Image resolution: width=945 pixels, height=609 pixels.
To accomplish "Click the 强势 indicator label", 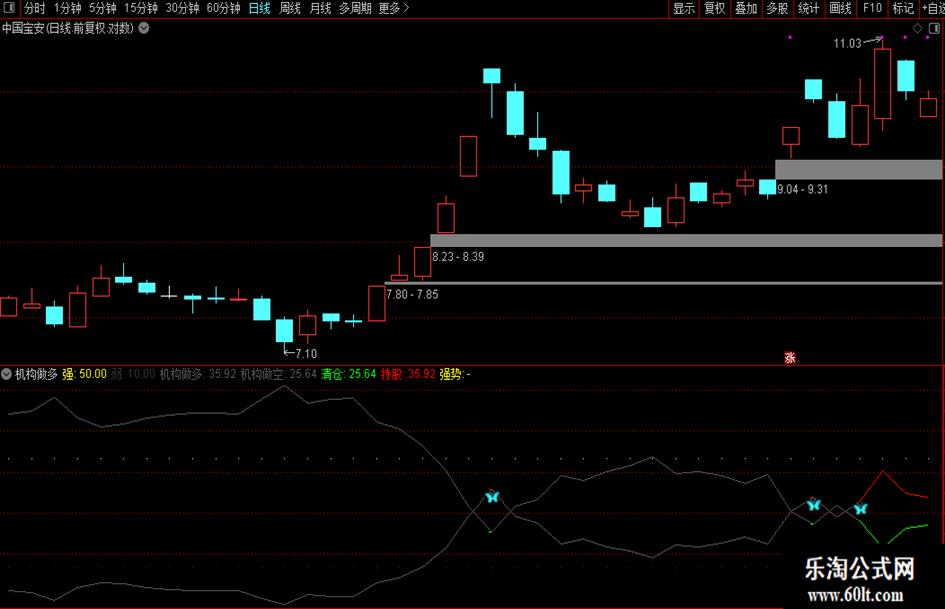I will [x=451, y=374].
